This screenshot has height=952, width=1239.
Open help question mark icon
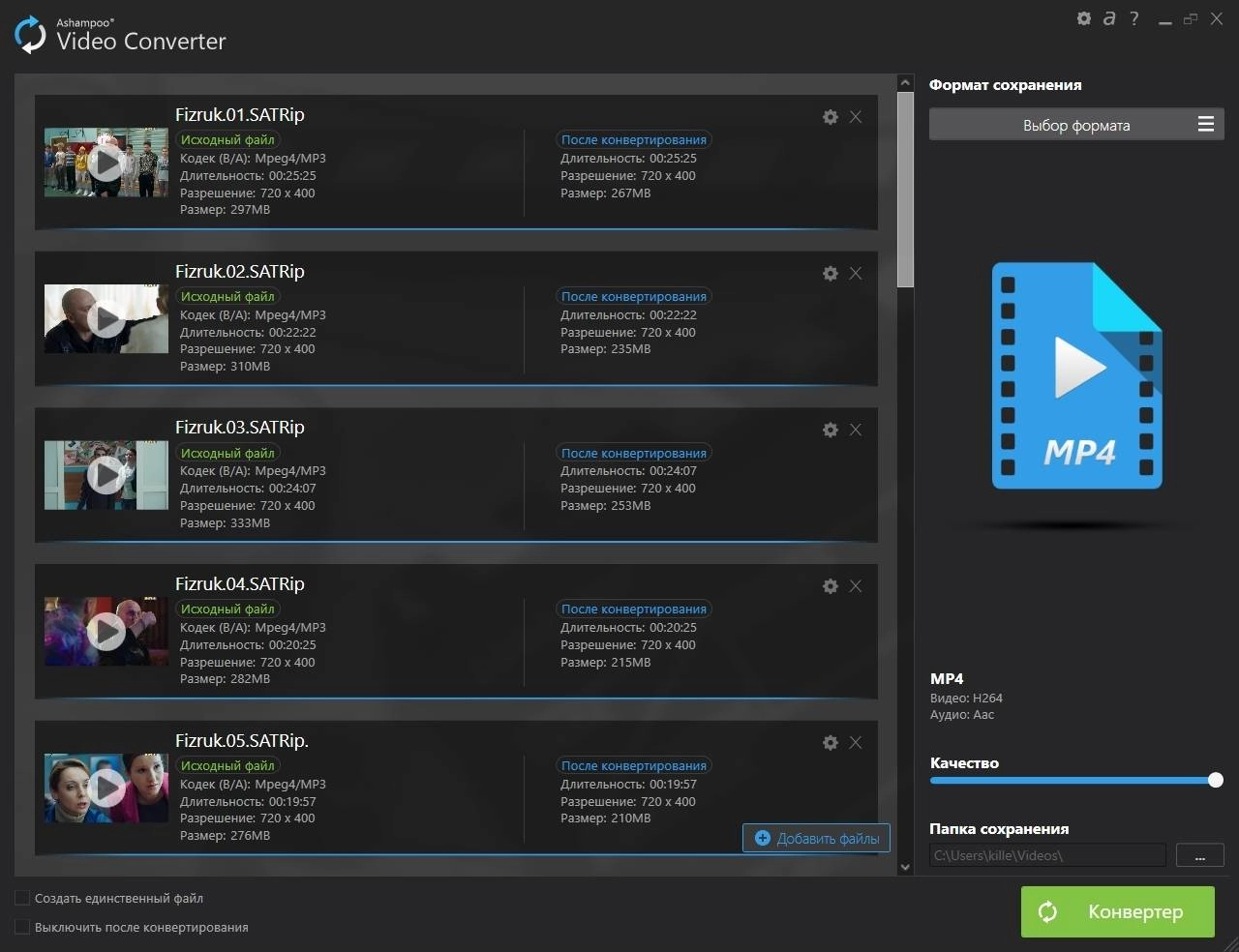[x=1134, y=18]
